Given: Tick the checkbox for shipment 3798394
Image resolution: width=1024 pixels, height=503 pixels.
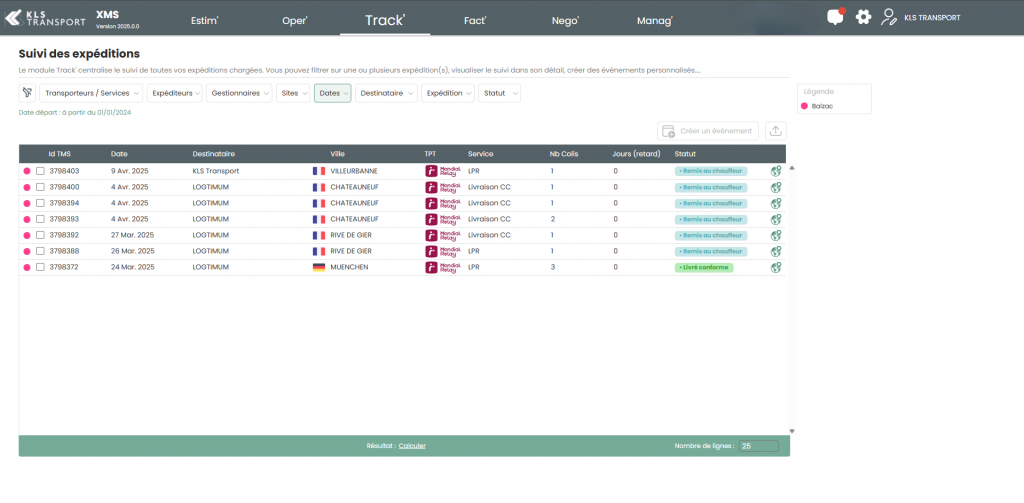Looking at the screenshot, I should click(40, 203).
